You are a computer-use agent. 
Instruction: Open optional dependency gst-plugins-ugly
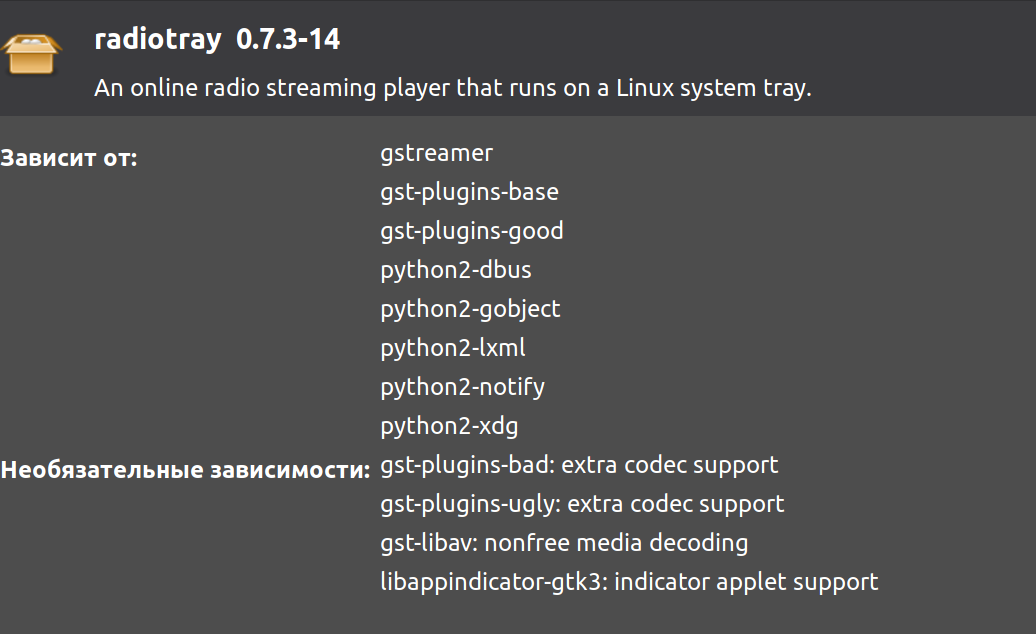470,505
